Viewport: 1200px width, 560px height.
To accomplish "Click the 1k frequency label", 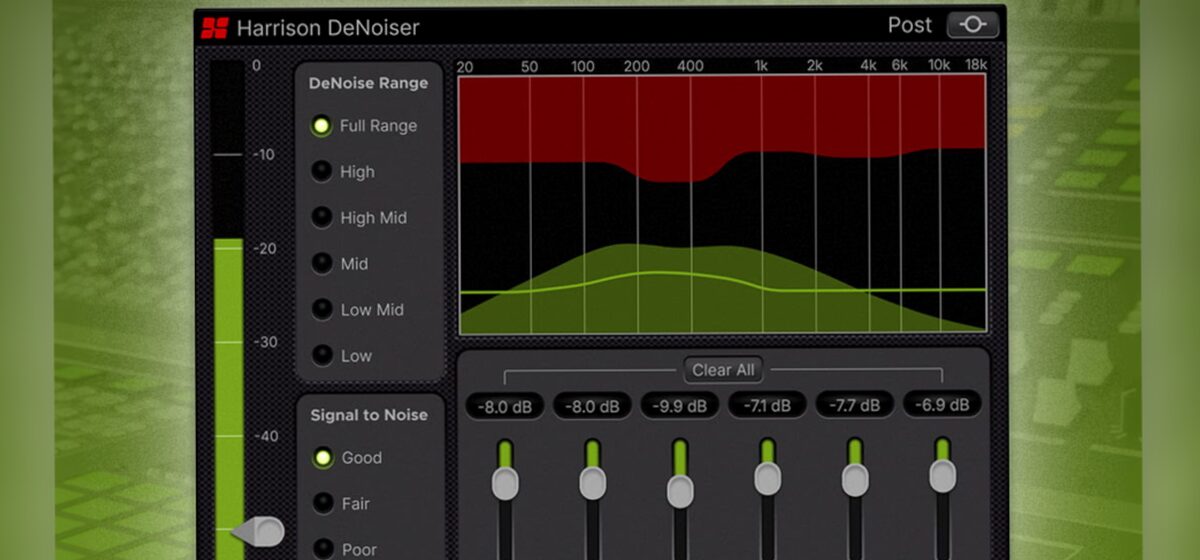I will coord(762,66).
